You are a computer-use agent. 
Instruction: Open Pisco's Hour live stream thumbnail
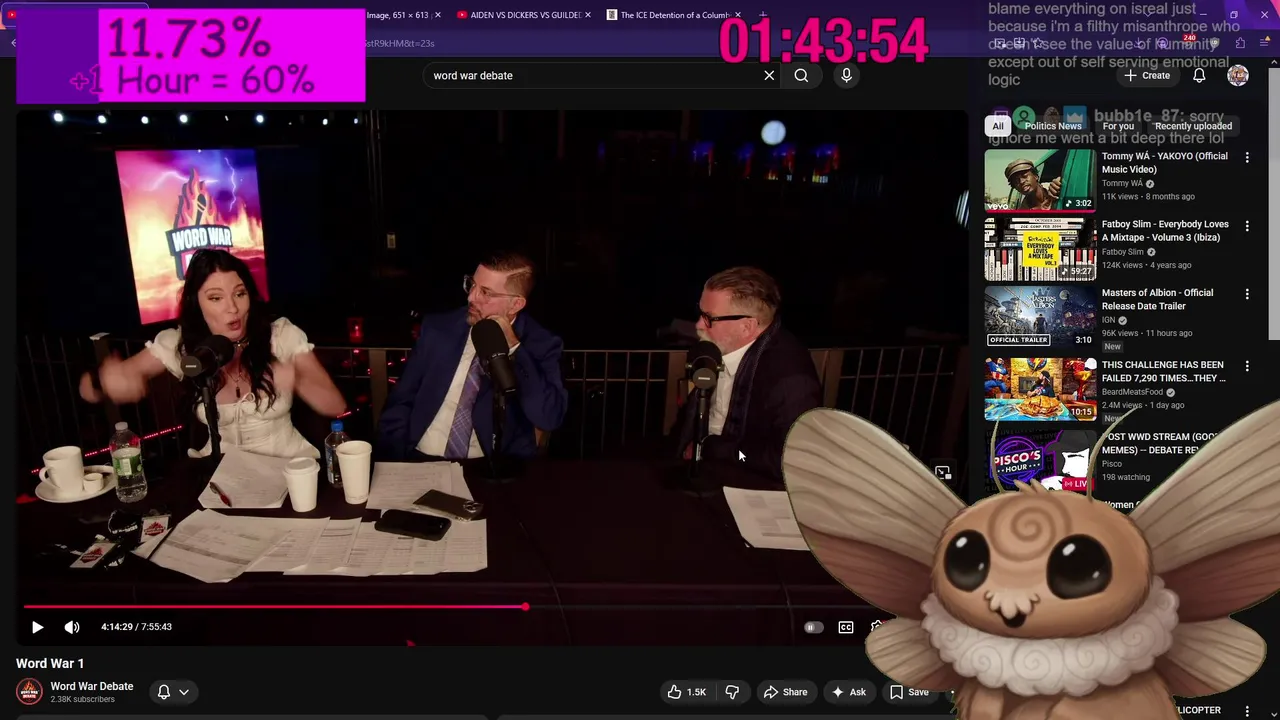(1040, 460)
